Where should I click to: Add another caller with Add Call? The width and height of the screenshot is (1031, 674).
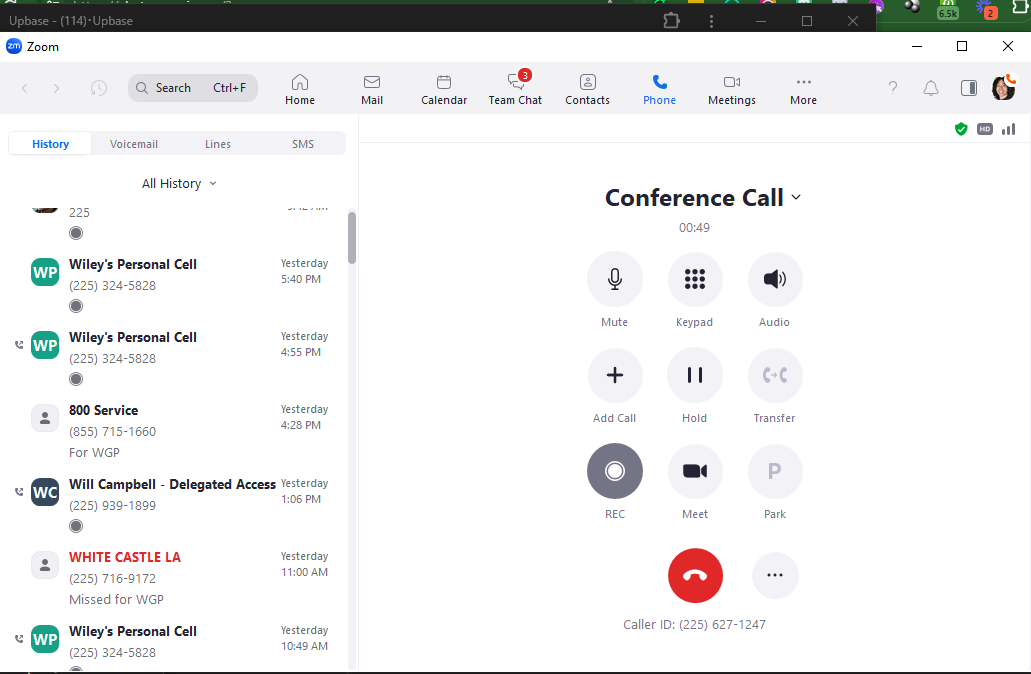pos(614,374)
